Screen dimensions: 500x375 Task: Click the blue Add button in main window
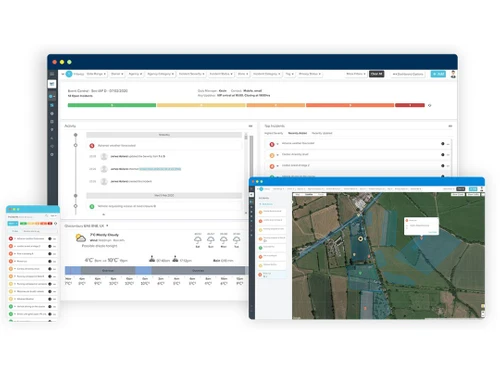(x=438, y=74)
